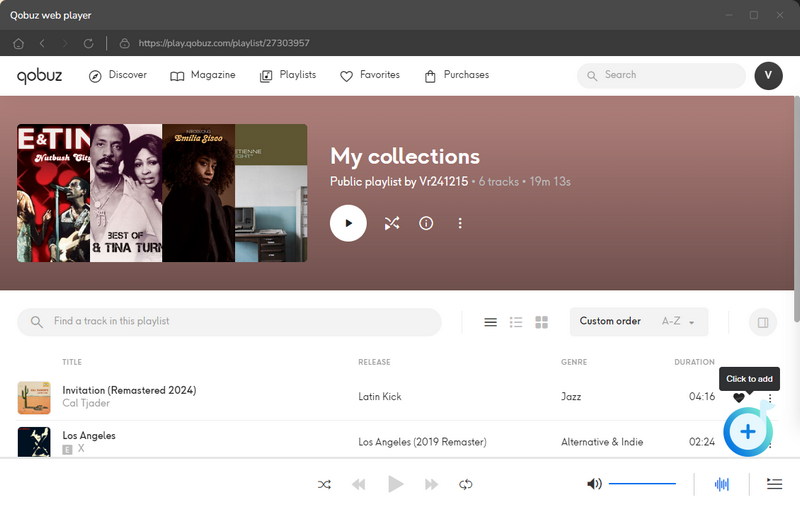Play the My collections playlist

tap(348, 223)
